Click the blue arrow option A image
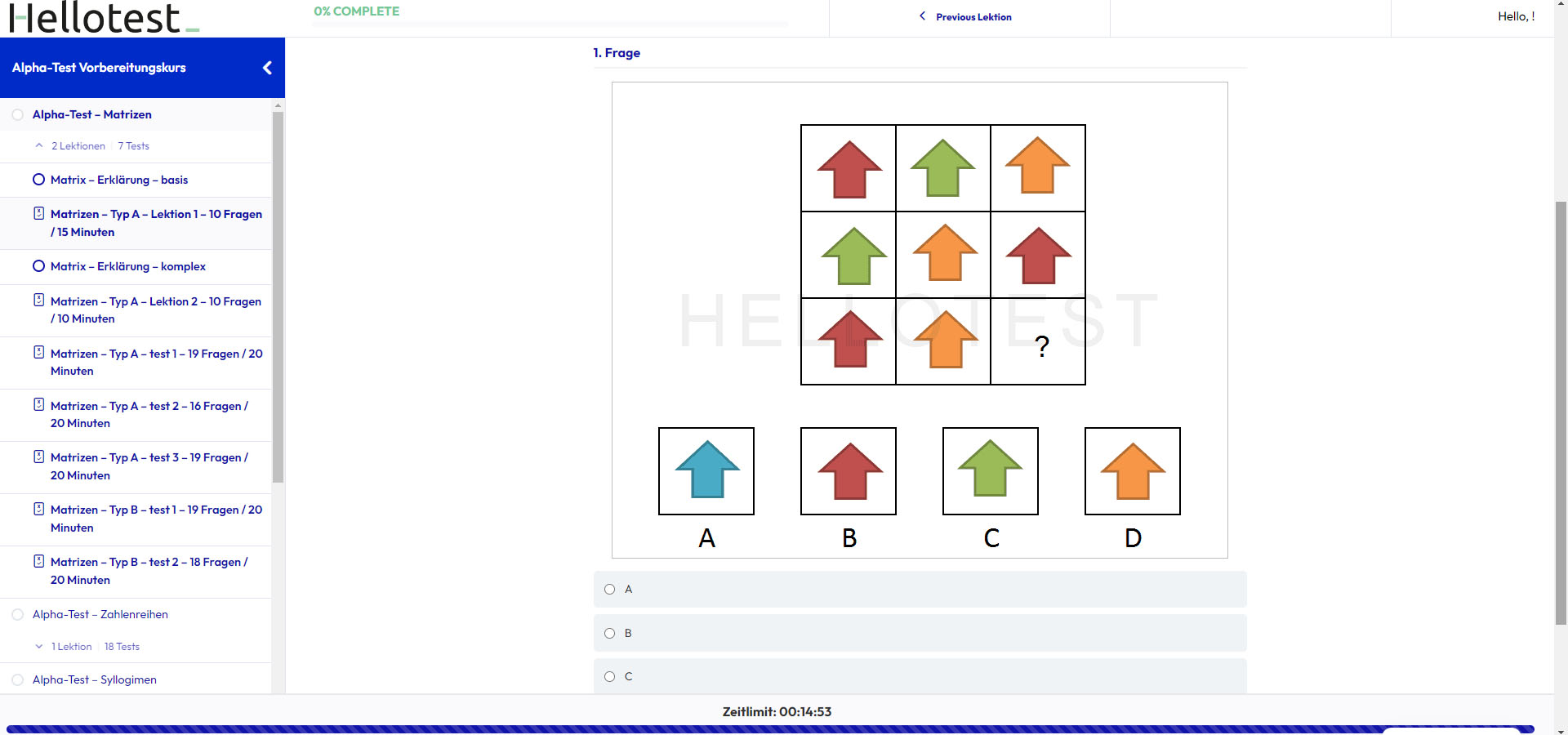Screen dimensions: 1568x735 tap(706, 471)
